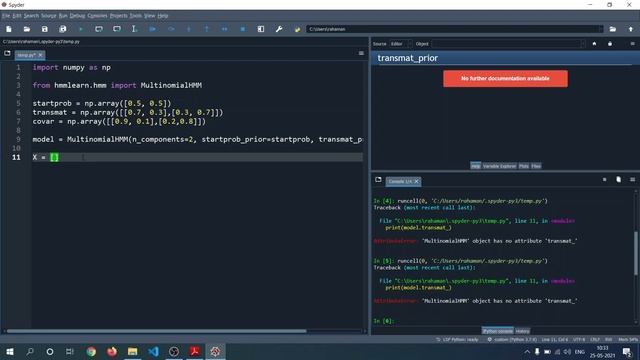Open the editor pane options menu

361,53
